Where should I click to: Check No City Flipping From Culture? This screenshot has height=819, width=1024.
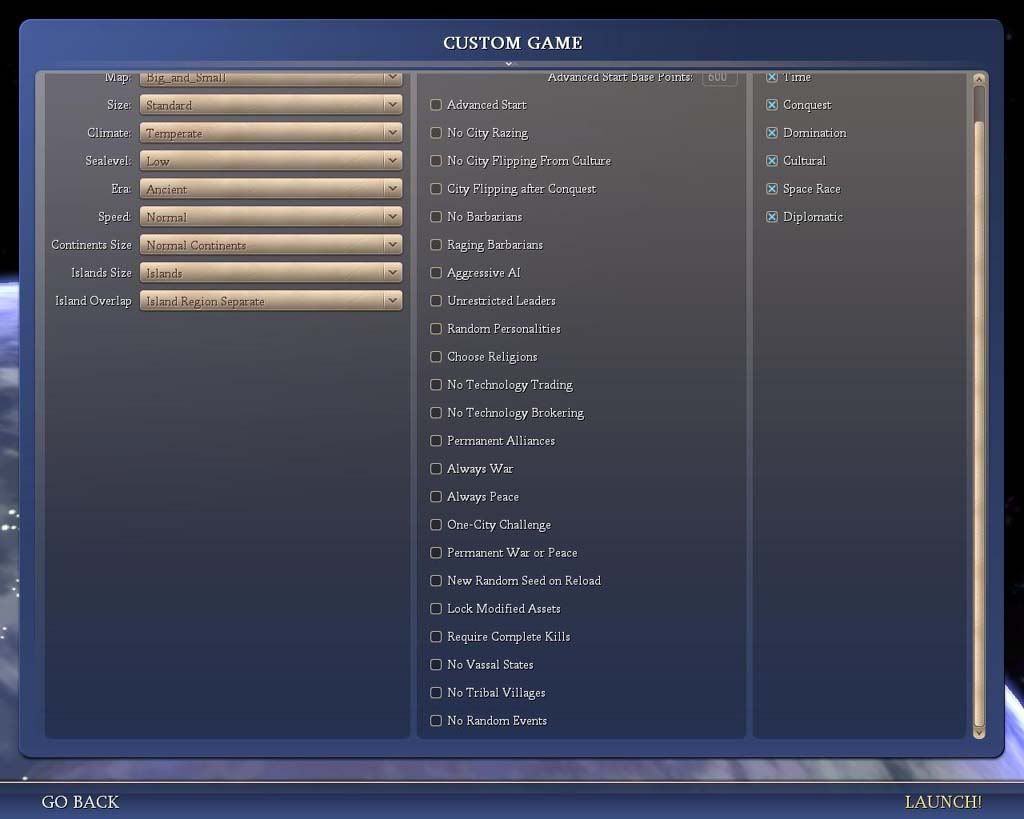436,161
